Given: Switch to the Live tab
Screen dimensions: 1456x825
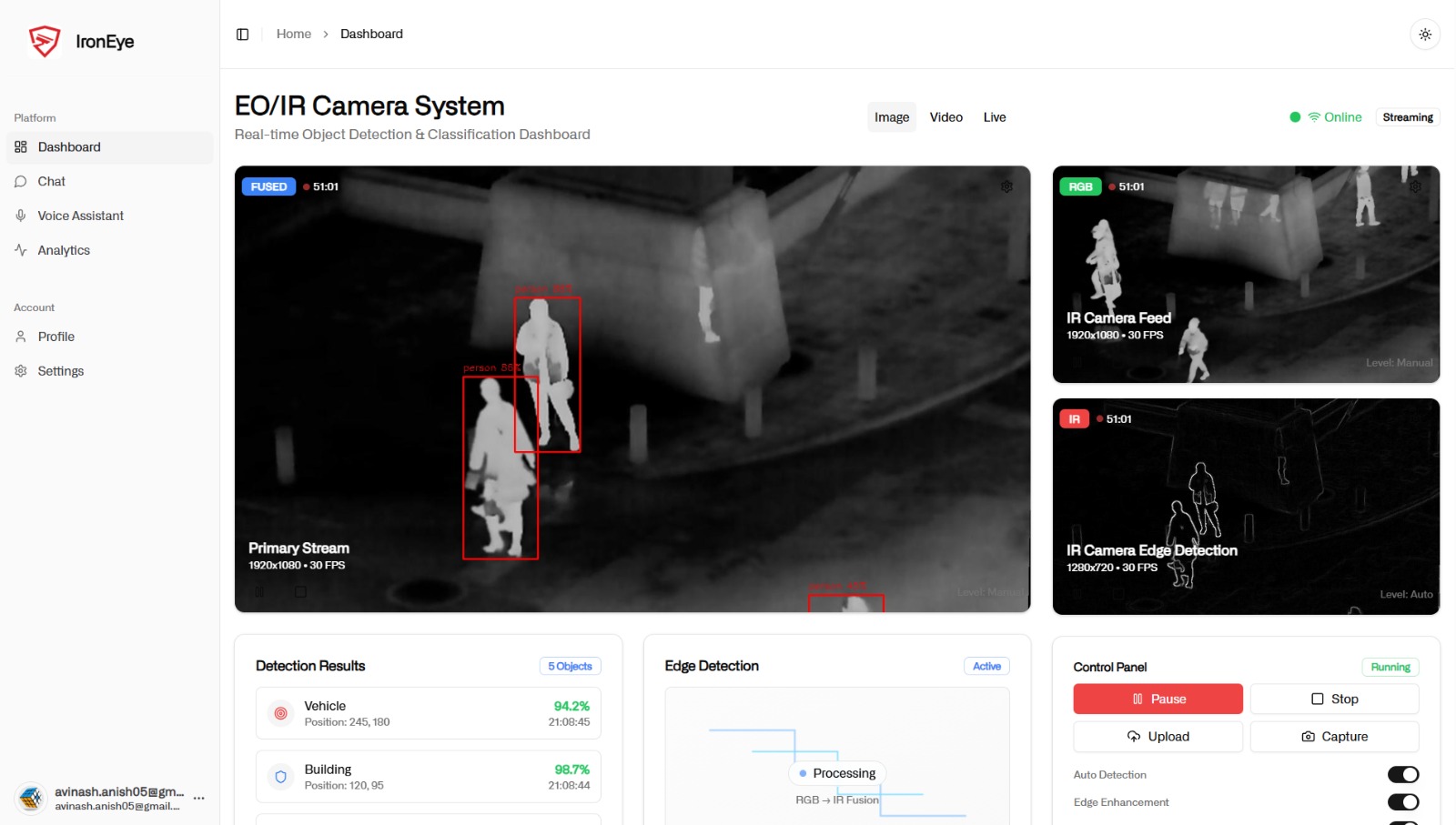Looking at the screenshot, I should pyautogui.click(x=995, y=116).
